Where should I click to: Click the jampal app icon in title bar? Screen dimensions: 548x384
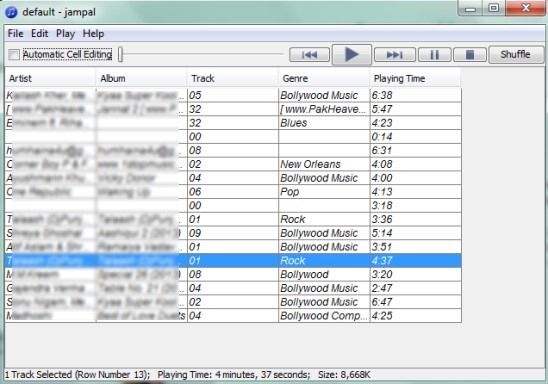[11, 12]
